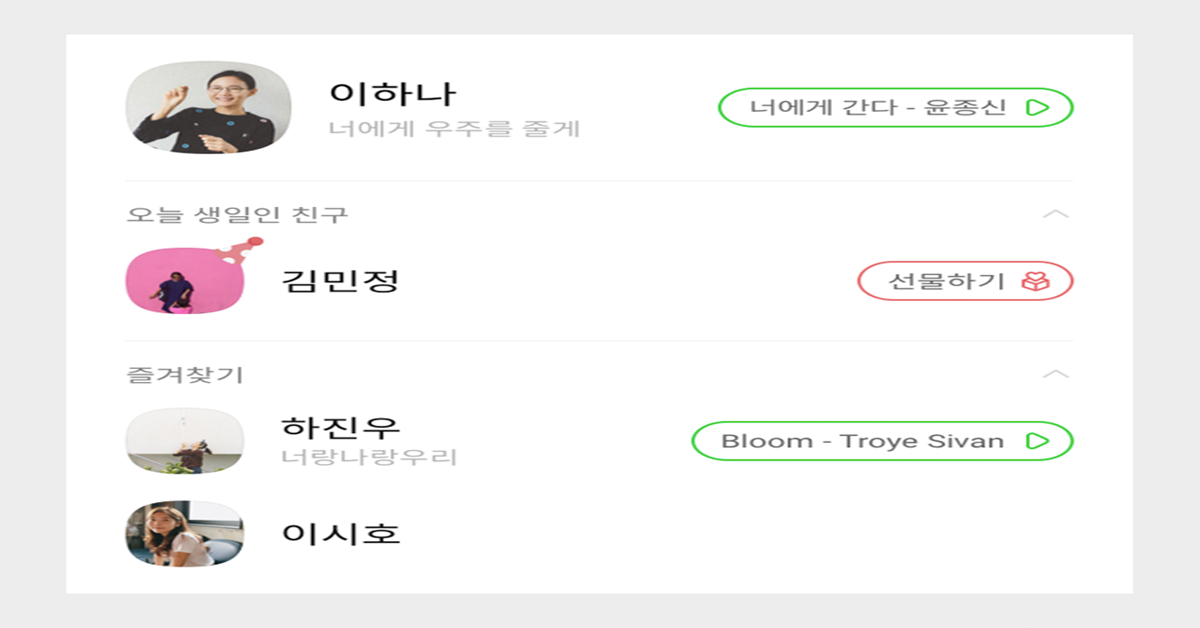Click the status message 너에게 우주를 줄게

(x=455, y=129)
